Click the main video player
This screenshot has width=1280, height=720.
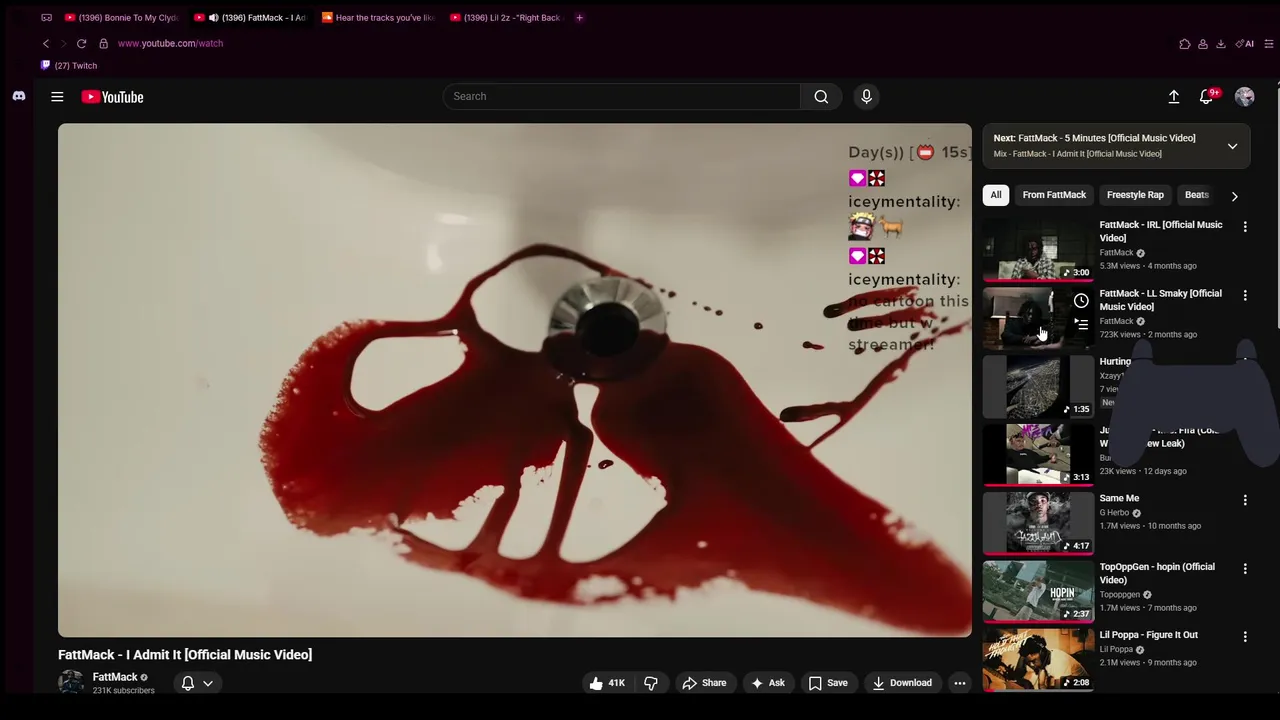(514, 380)
